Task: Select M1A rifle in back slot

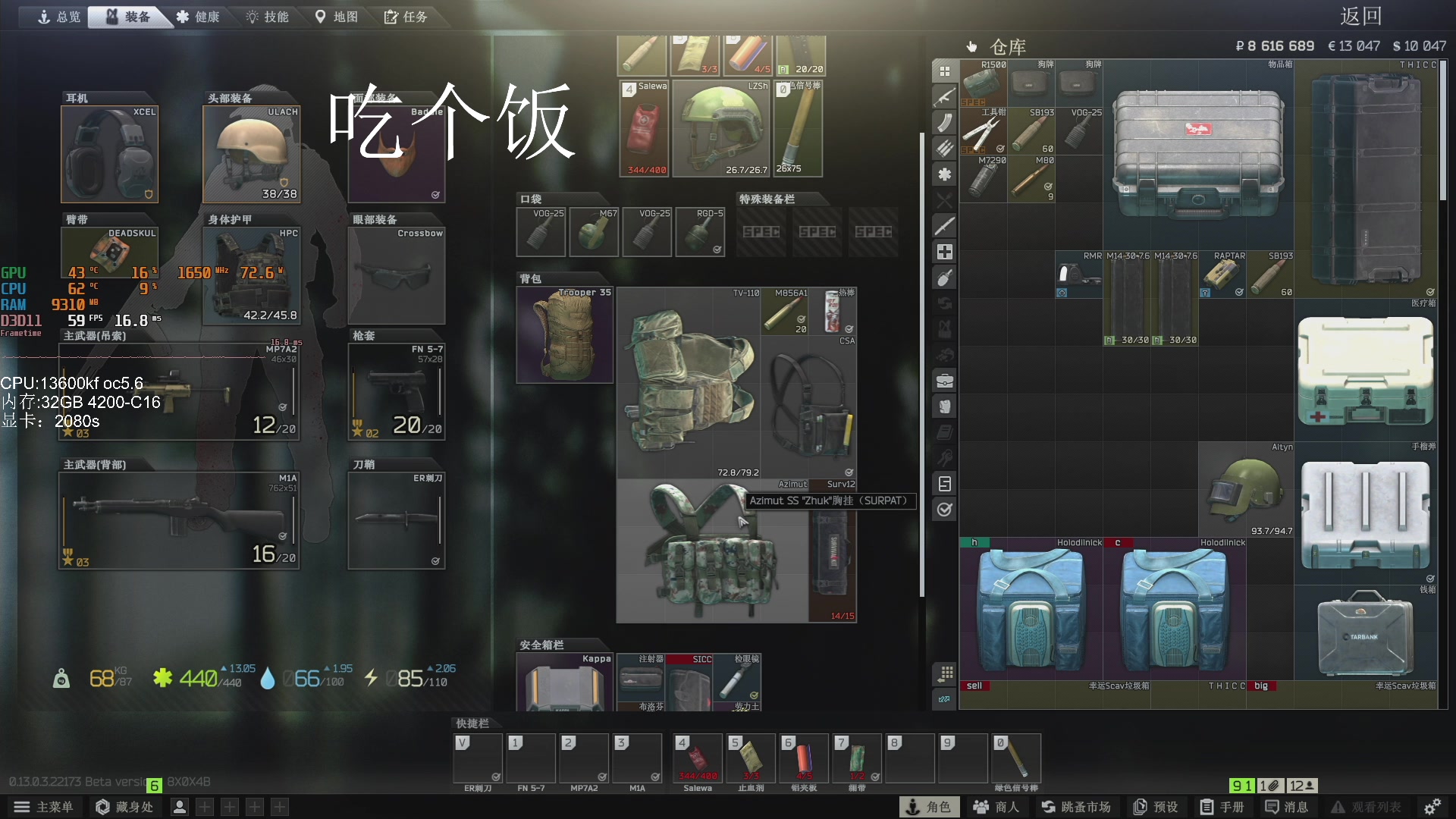Action: 179,521
